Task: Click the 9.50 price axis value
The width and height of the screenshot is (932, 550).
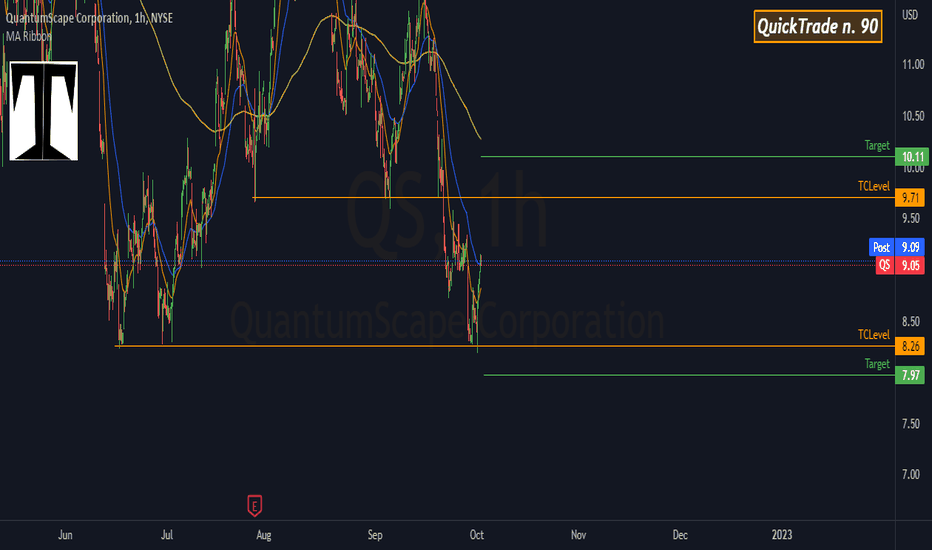Action: coord(911,218)
